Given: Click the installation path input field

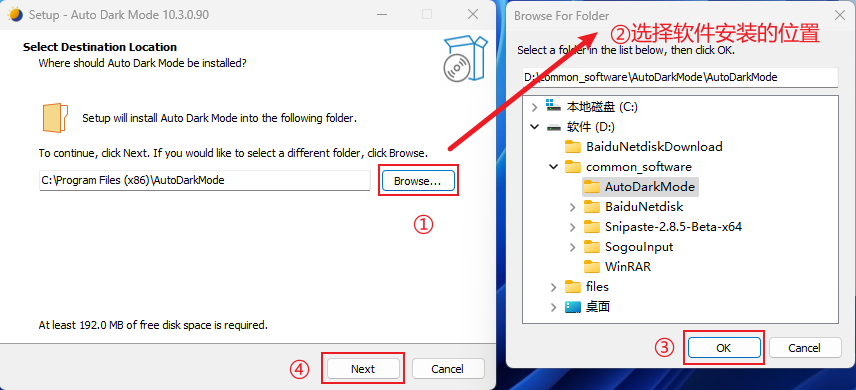Looking at the screenshot, I should [x=205, y=181].
